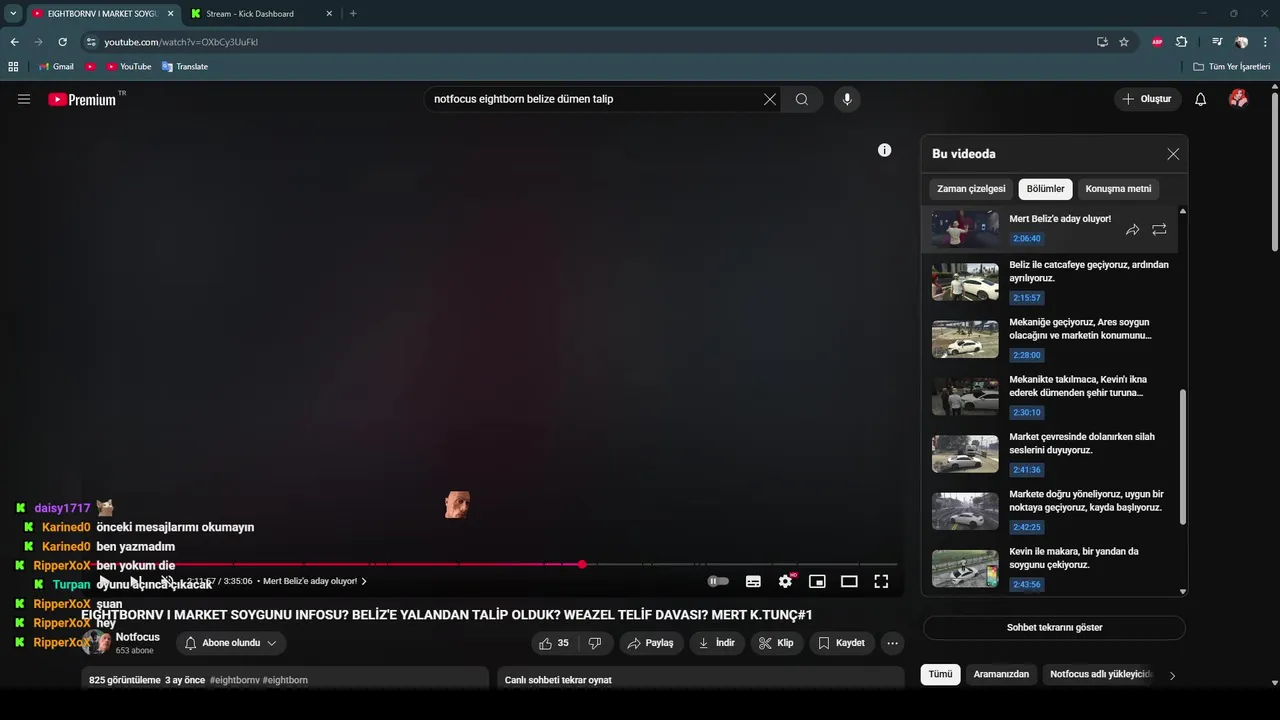Close the Bu videoda panel
The height and width of the screenshot is (720, 1280).
tap(1173, 154)
